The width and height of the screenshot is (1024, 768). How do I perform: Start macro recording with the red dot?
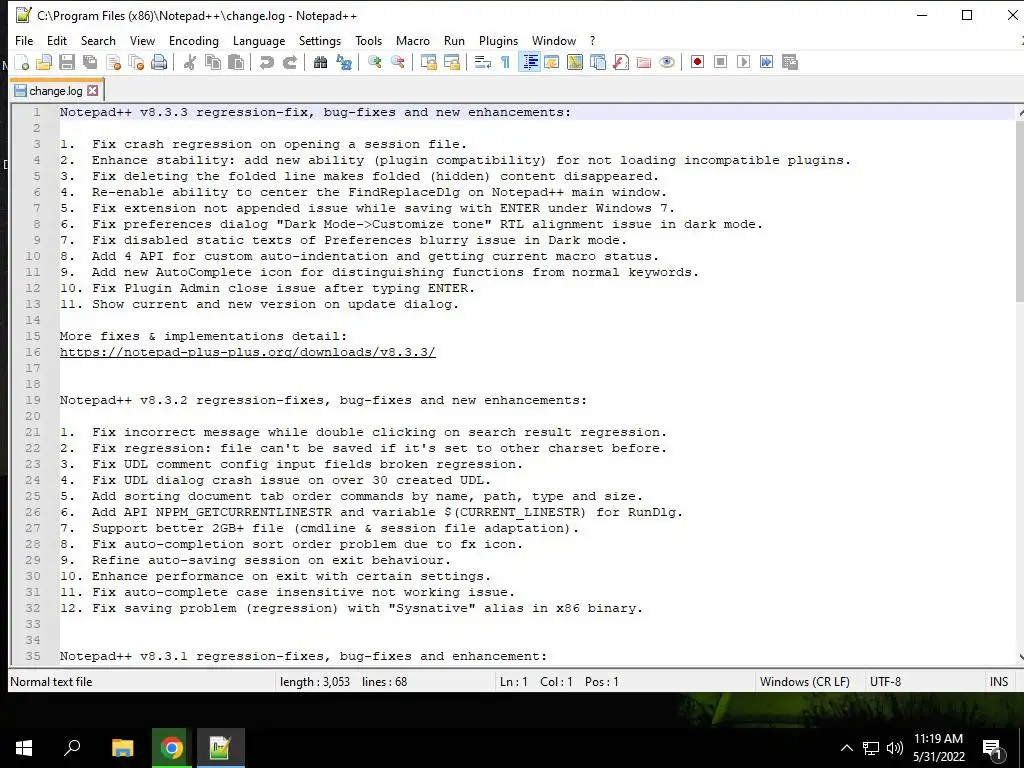pyautogui.click(x=697, y=62)
